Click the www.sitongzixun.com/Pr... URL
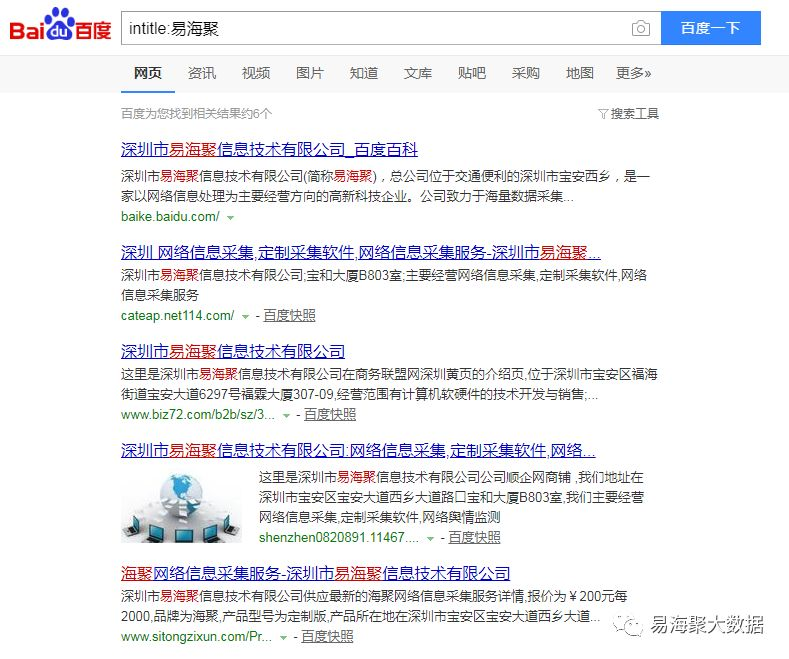 point(196,637)
